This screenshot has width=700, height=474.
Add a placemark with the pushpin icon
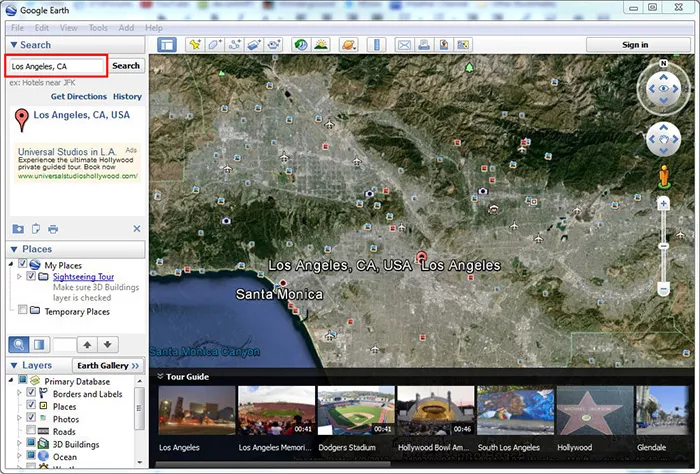195,45
